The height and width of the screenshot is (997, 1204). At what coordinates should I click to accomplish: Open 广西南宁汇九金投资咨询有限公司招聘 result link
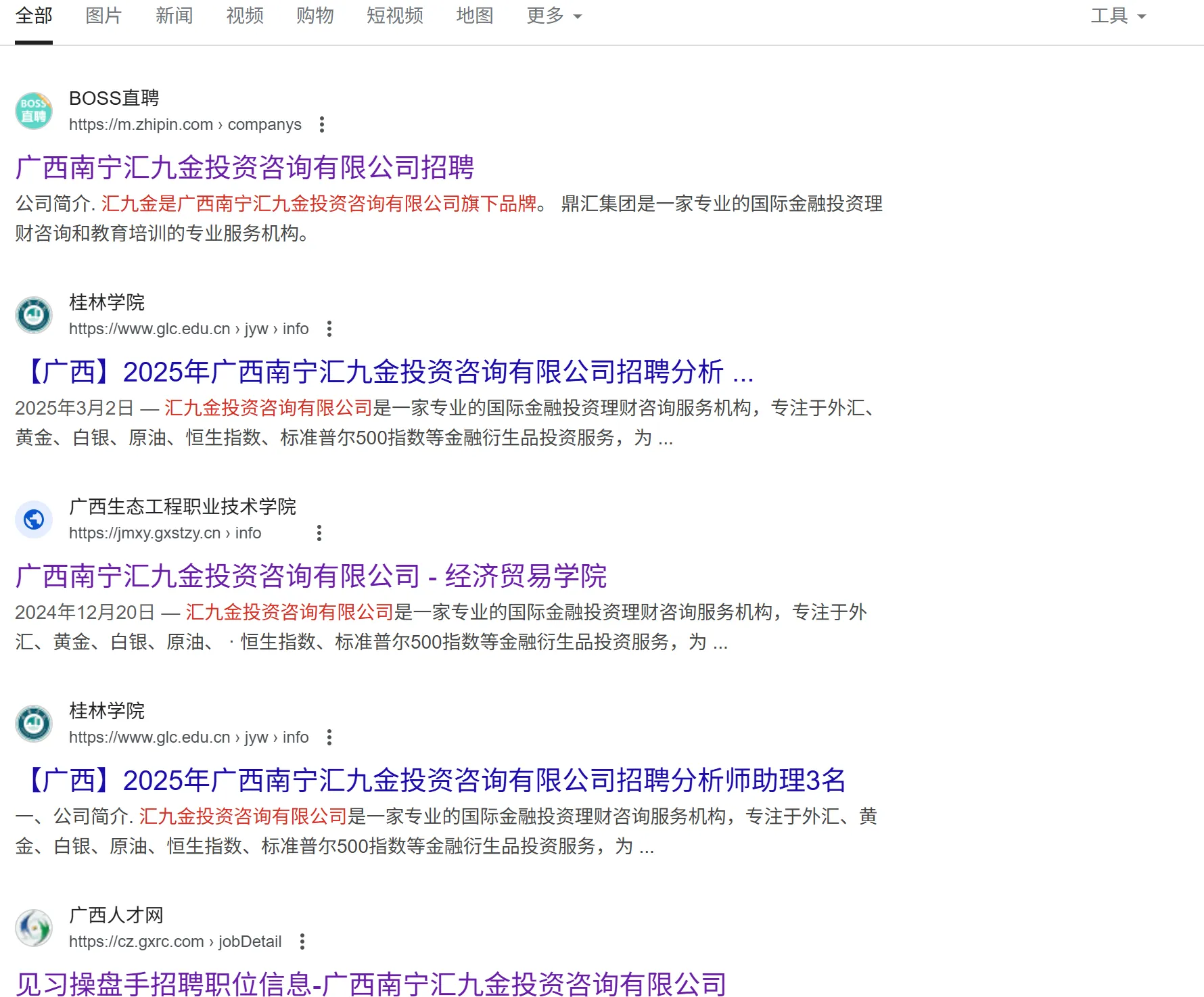pos(245,168)
